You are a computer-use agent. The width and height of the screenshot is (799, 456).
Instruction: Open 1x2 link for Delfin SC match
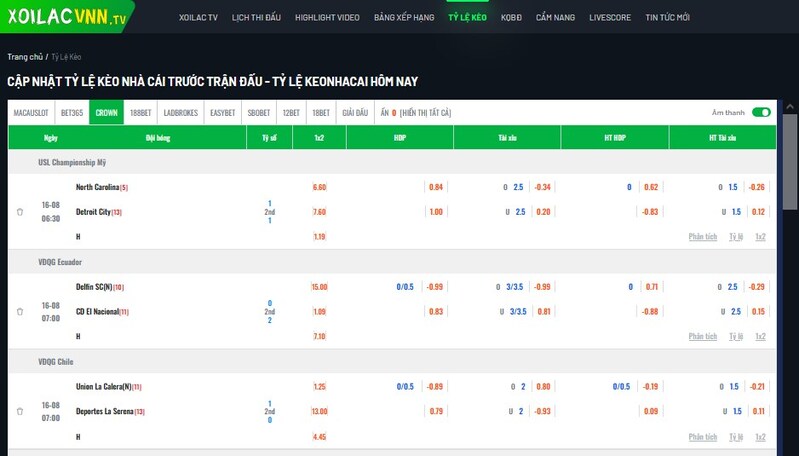(x=760, y=336)
